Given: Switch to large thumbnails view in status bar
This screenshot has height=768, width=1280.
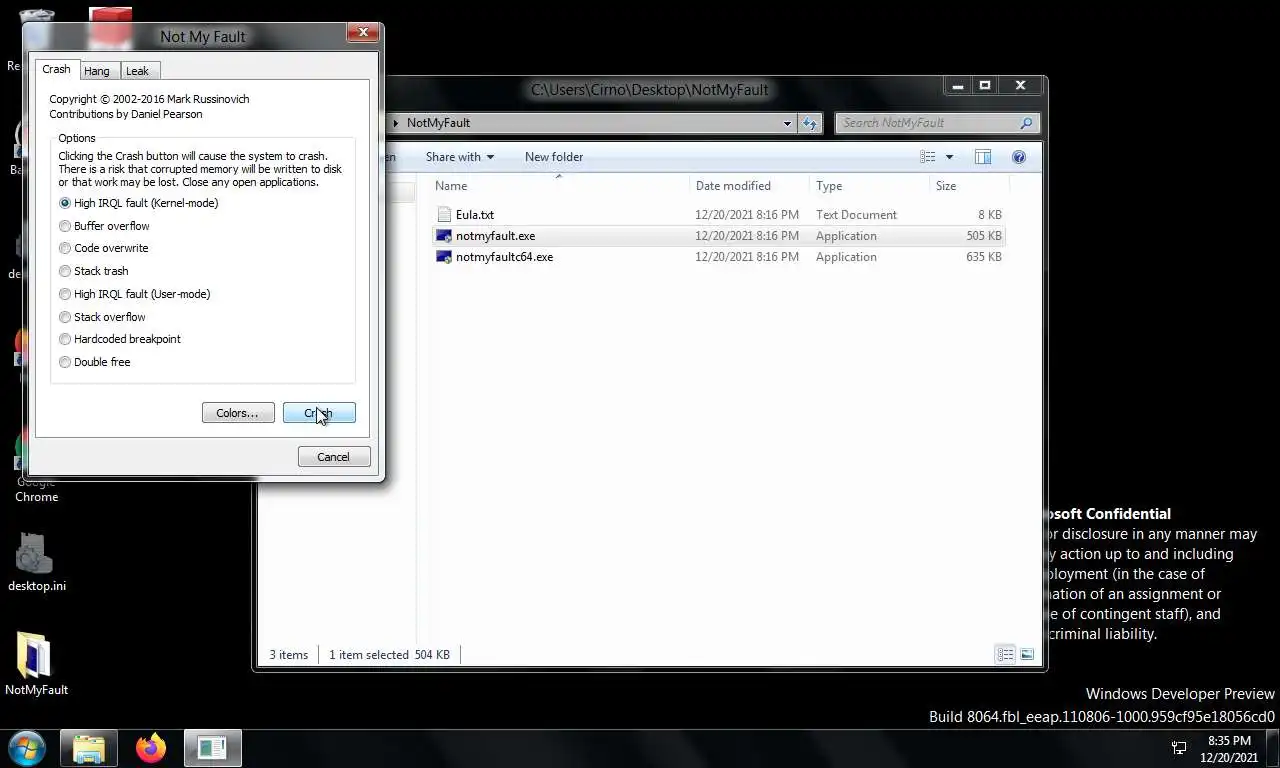Looking at the screenshot, I should 1027,654.
